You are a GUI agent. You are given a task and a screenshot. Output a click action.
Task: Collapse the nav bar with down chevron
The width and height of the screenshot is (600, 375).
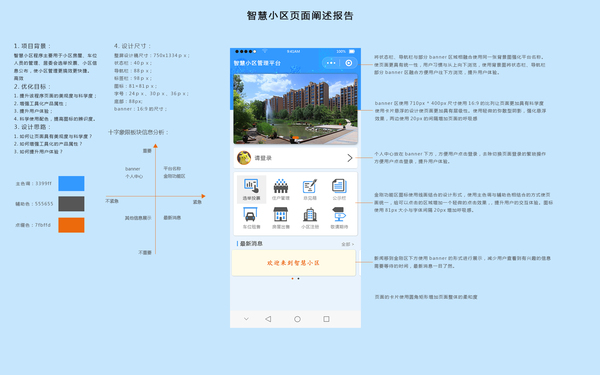[246, 319]
